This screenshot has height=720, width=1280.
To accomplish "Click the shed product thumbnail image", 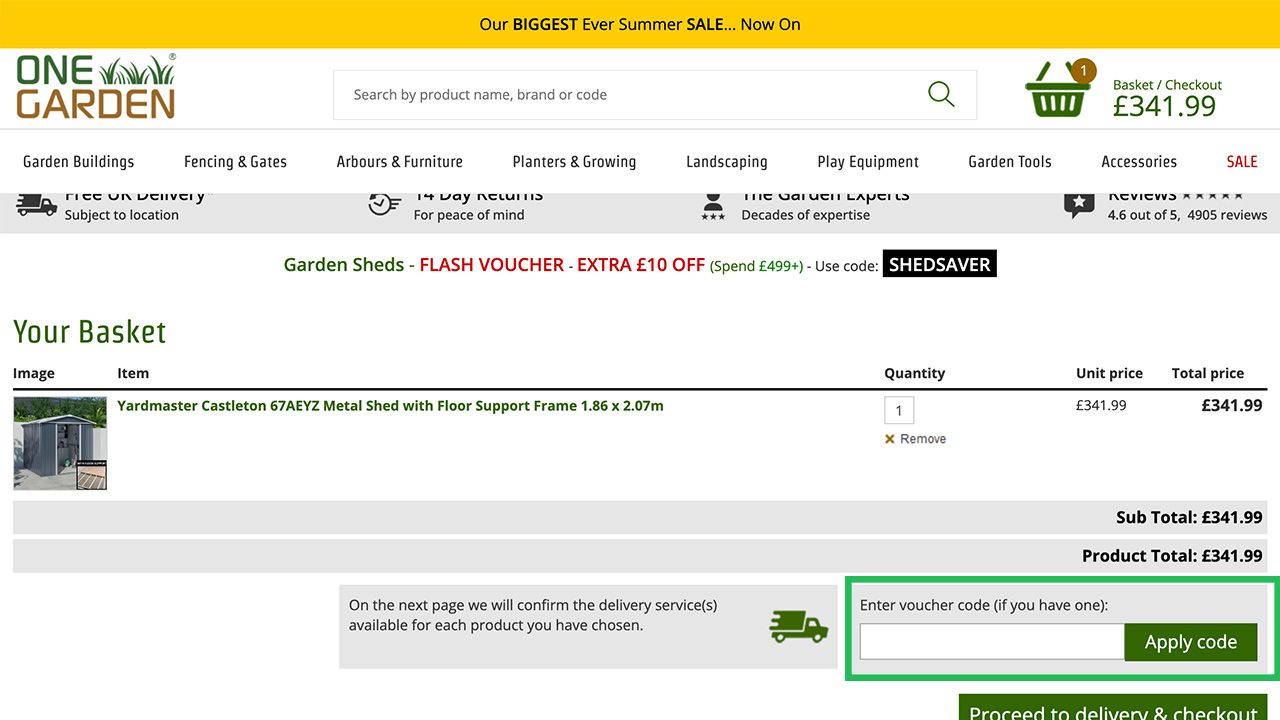I will pos(60,443).
